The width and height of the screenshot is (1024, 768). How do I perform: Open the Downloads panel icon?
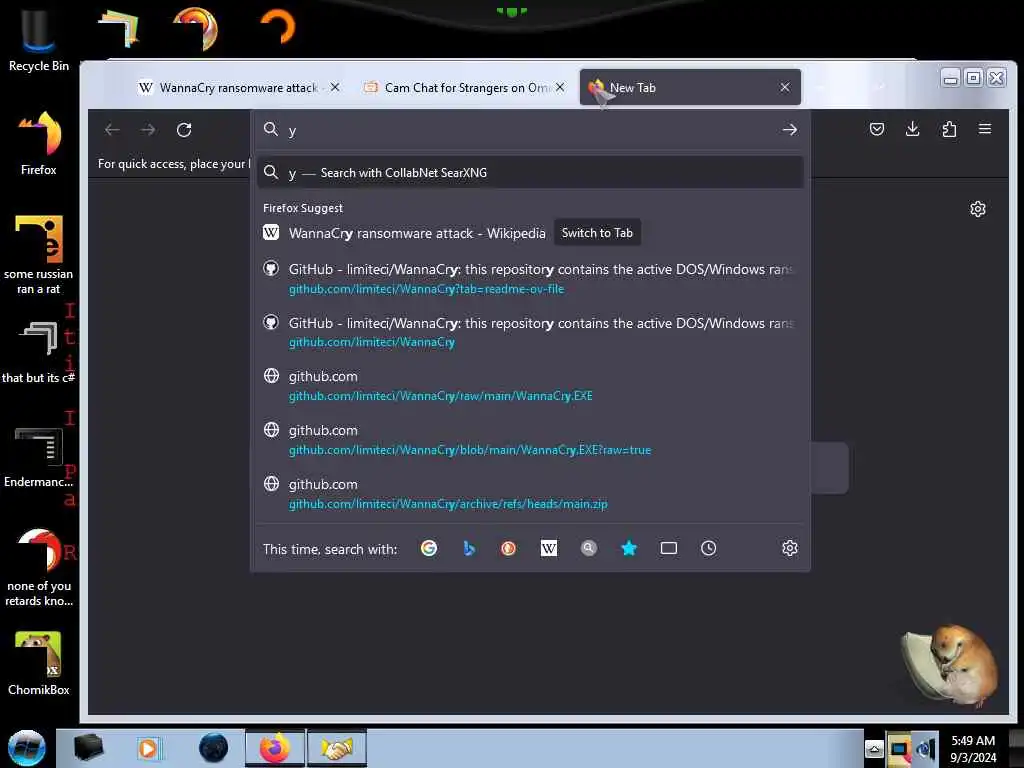coord(912,129)
